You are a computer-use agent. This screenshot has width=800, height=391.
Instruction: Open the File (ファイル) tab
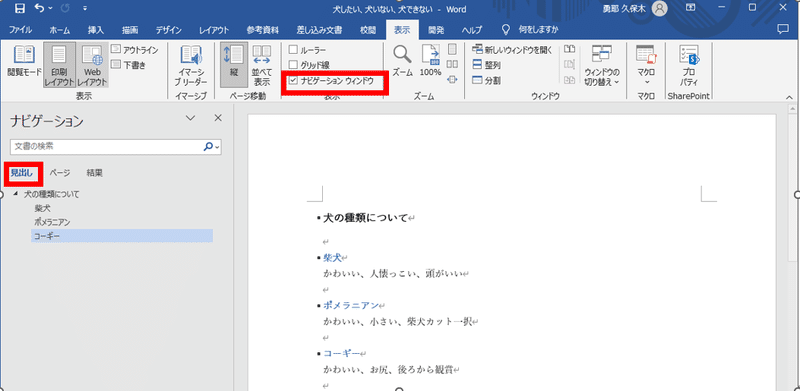tap(20, 30)
